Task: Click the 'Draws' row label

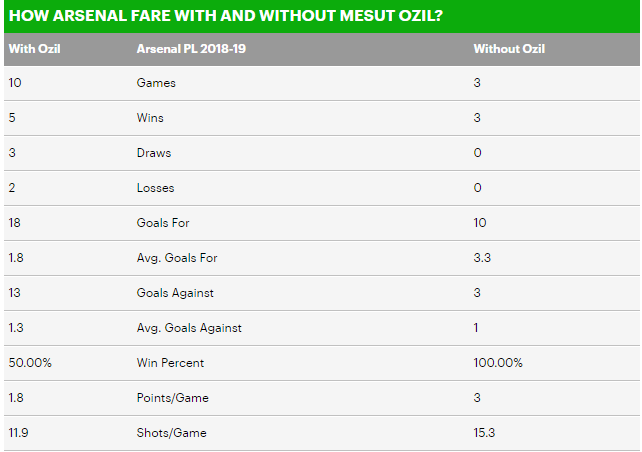Action: (x=154, y=153)
